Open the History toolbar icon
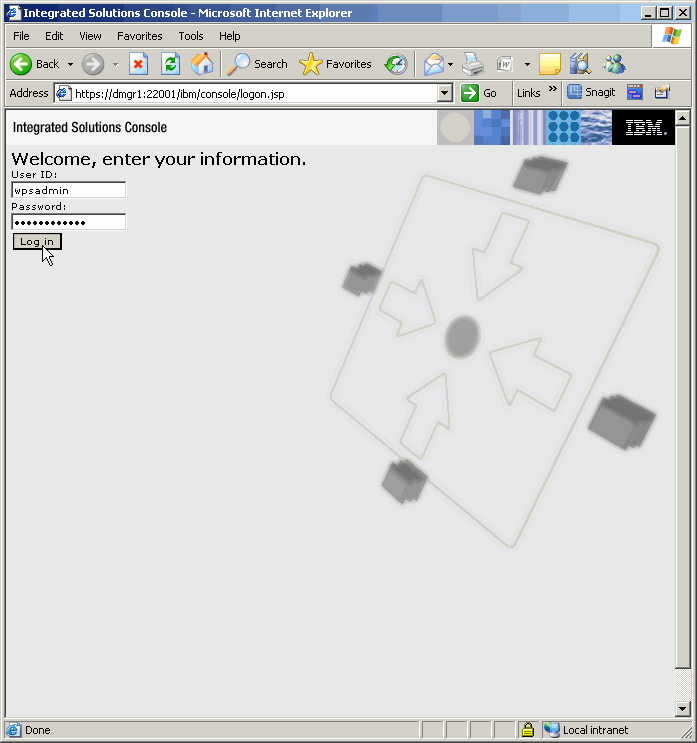The image size is (697, 743). pos(396,64)
